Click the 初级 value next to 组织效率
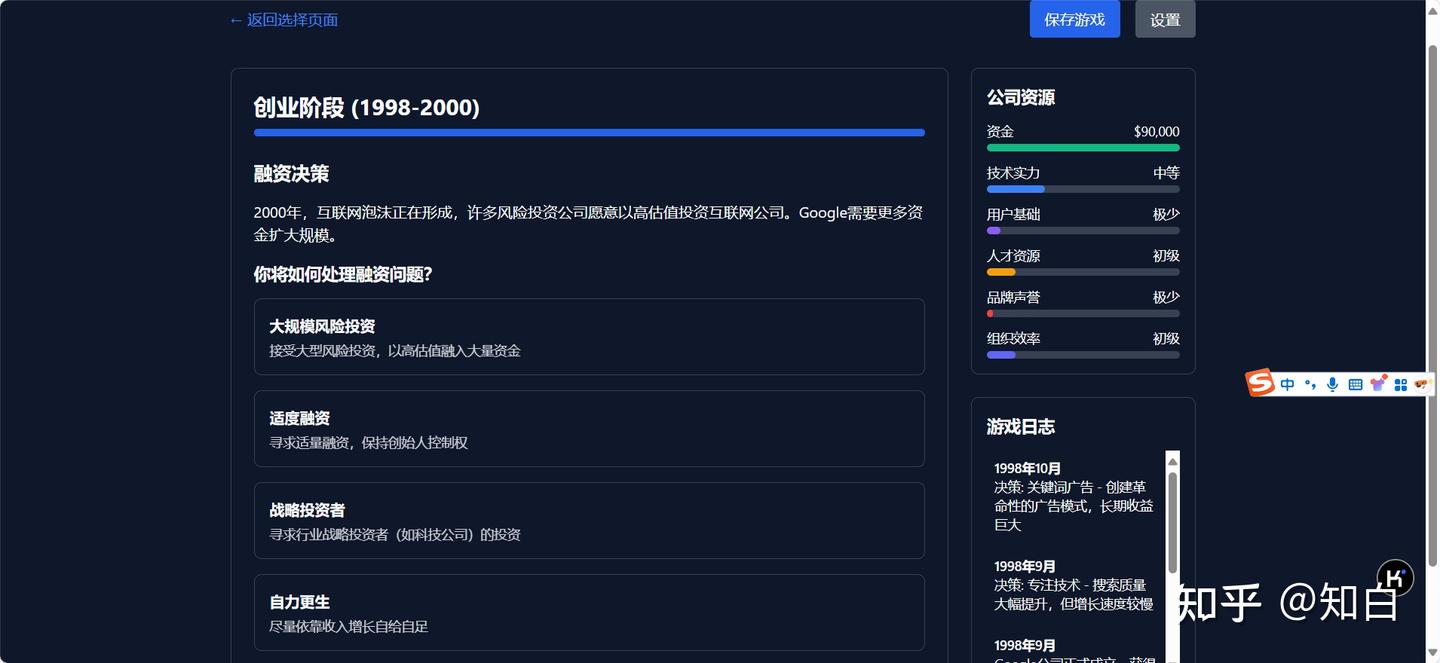Viewport: 1440px width, 663px height. (x=1166, y=339)
